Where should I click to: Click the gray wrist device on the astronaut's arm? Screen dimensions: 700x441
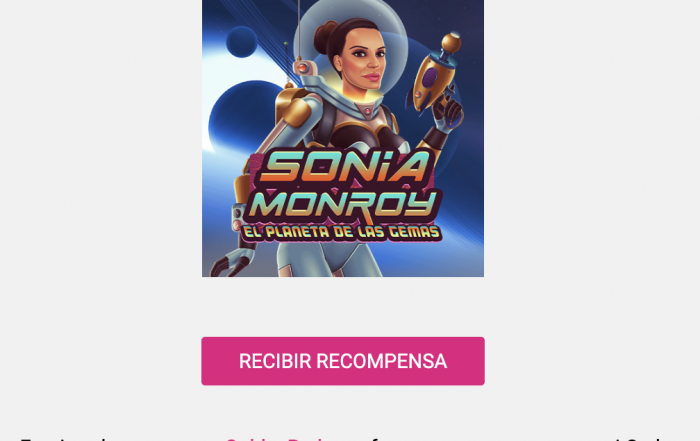239,217
